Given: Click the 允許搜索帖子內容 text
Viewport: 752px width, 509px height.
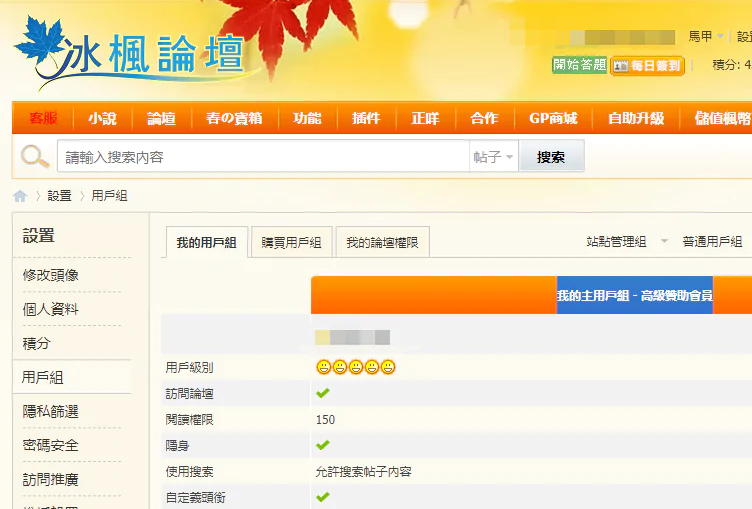Looking at the screenshot, I should point(364,472).
